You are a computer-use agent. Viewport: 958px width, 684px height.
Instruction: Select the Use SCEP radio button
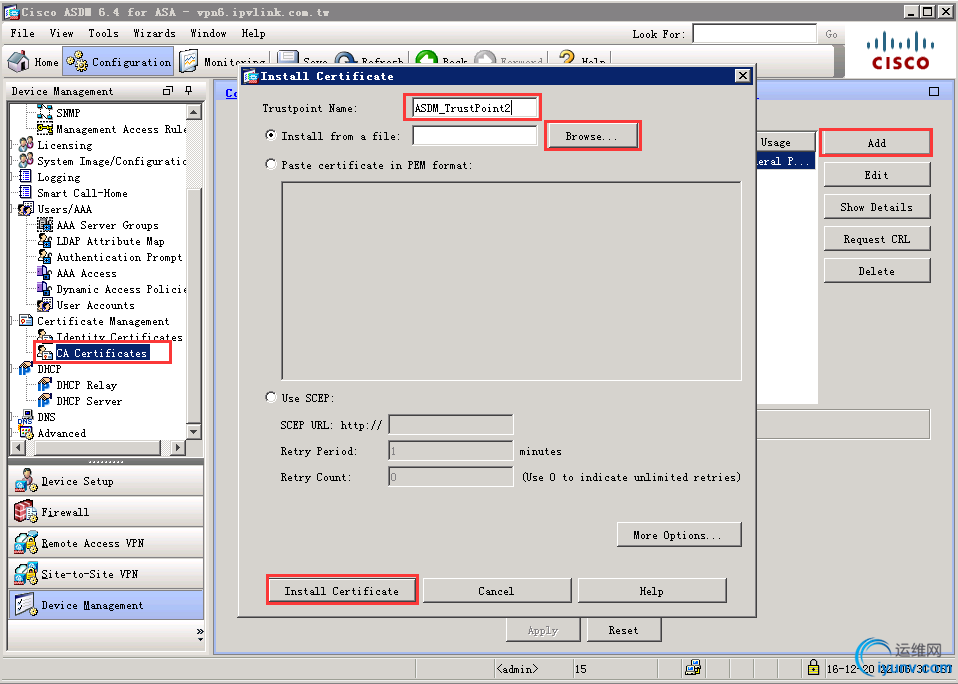[x=271, y=397]
